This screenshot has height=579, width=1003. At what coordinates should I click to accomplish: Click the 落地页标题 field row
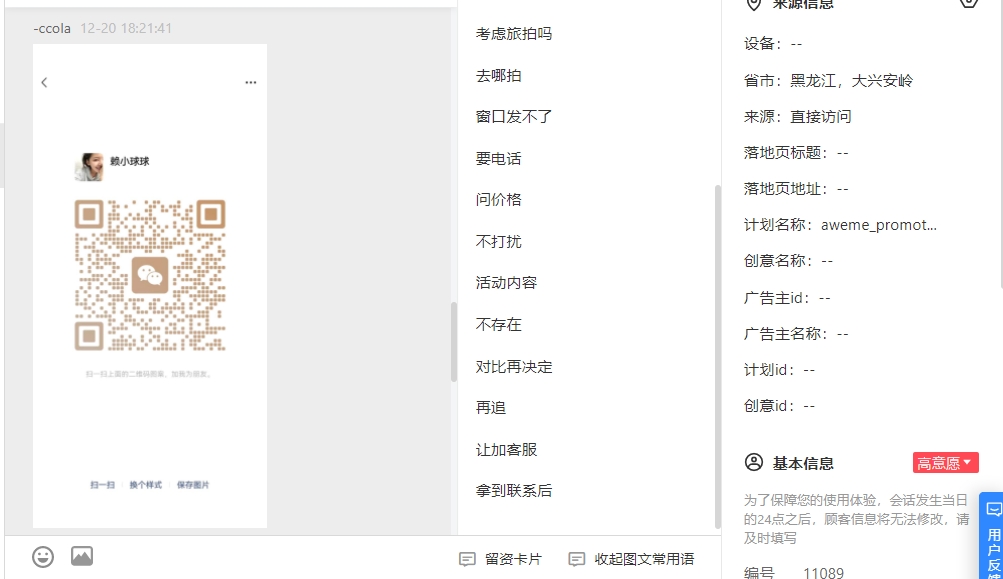(796, 152)
